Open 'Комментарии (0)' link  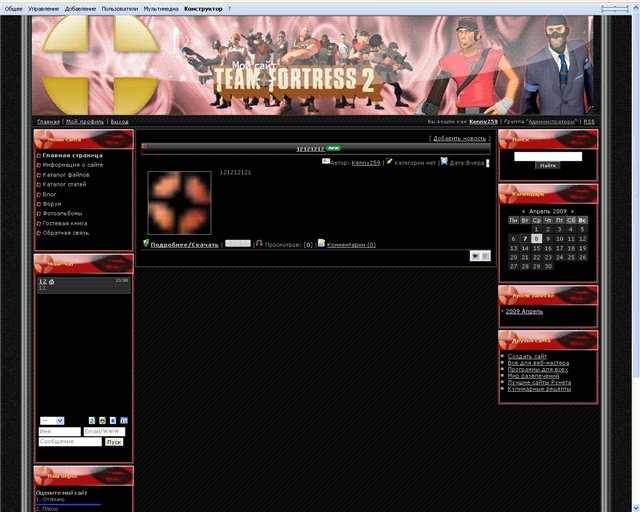click(351, 245)
